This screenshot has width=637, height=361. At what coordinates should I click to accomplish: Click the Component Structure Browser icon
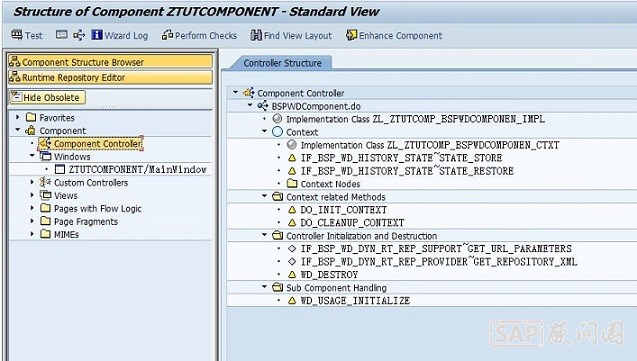[15, 62]
